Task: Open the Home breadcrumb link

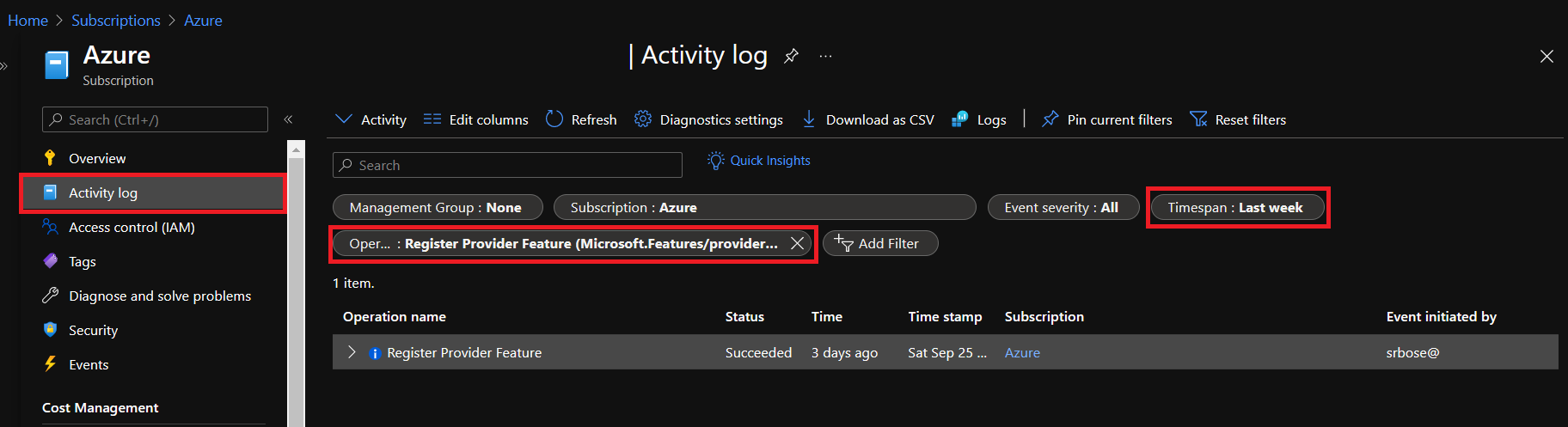Action: 28,21
